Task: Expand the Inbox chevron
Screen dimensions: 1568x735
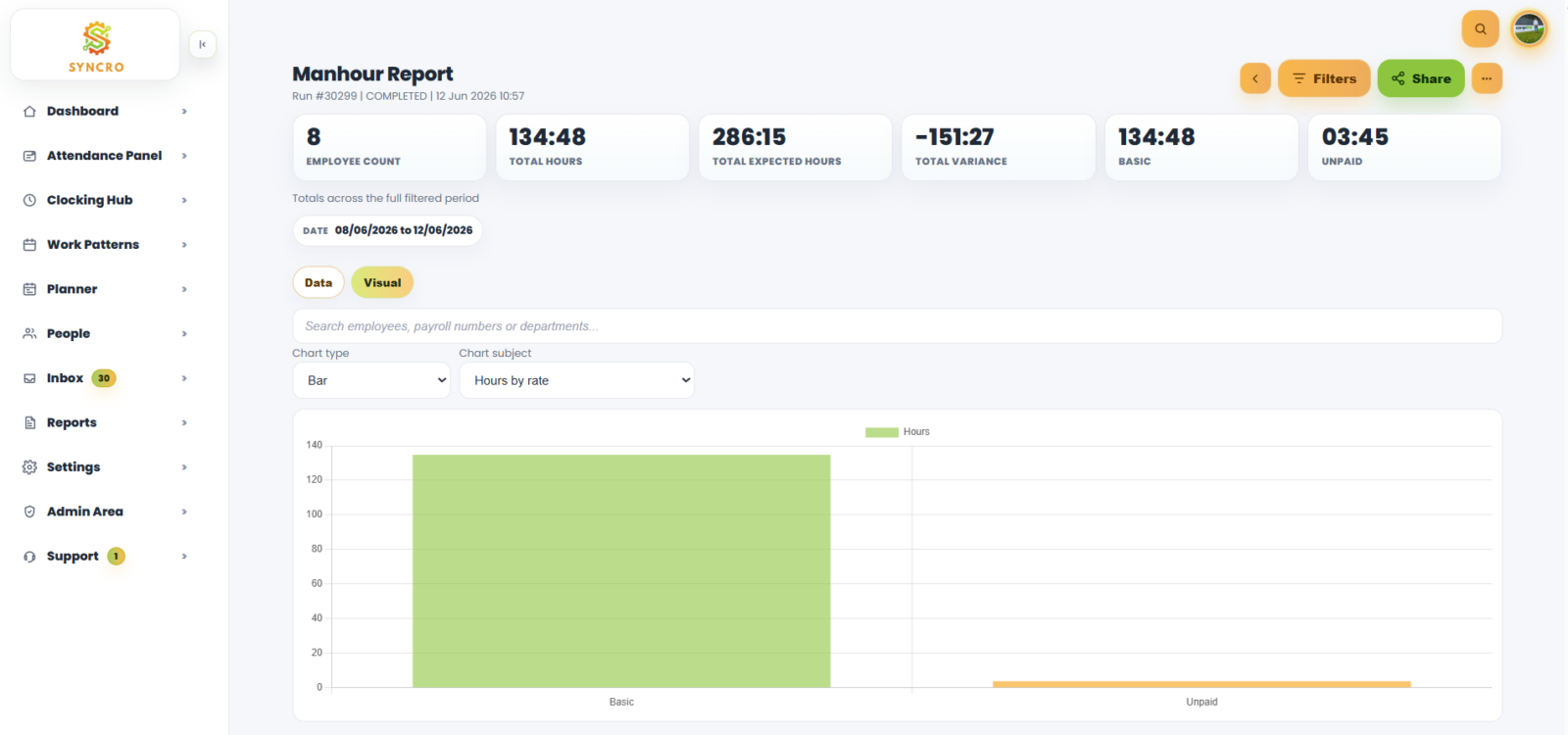Action: pyautogui.click(x=184, y=378)
